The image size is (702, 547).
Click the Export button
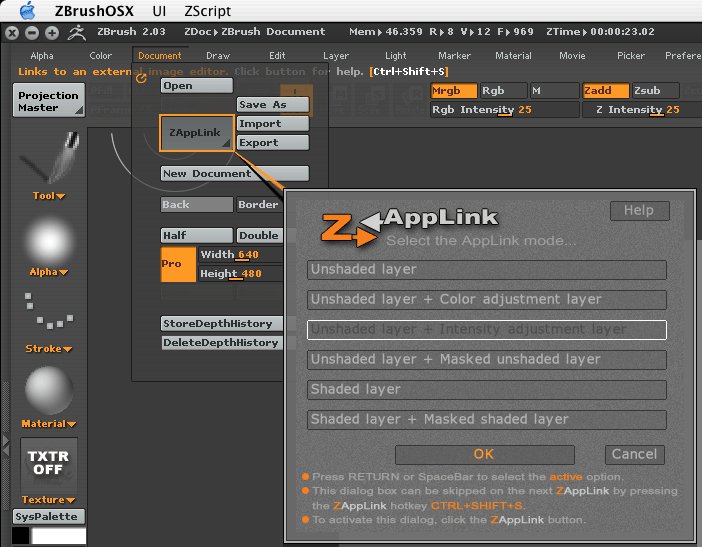pyautogui.click(x=273, y=143)
